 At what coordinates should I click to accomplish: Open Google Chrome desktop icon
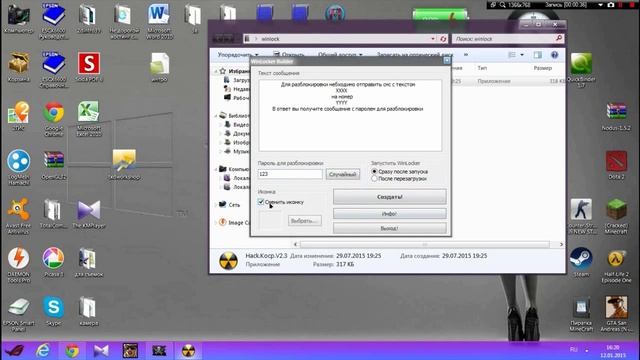point(53,119)
